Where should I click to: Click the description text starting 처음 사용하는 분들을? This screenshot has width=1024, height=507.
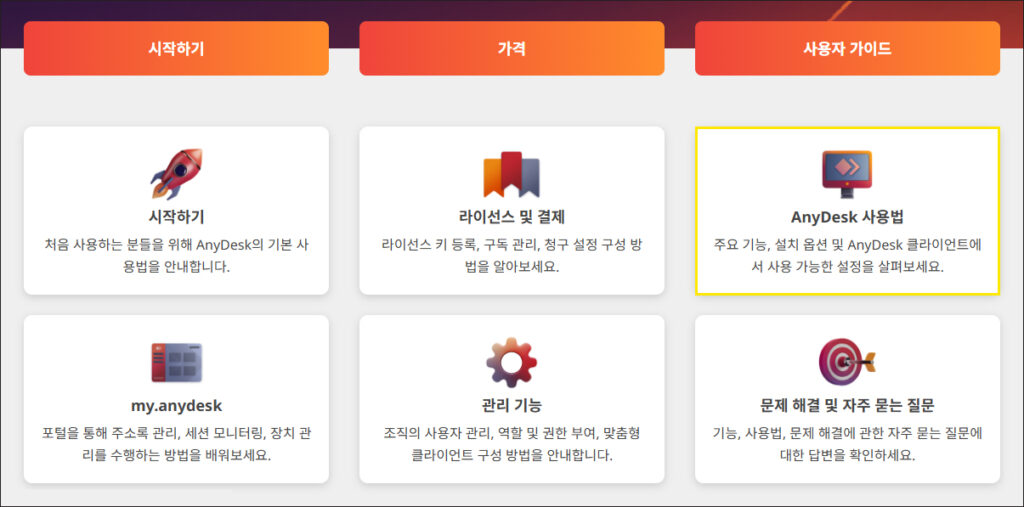(176, 255)
